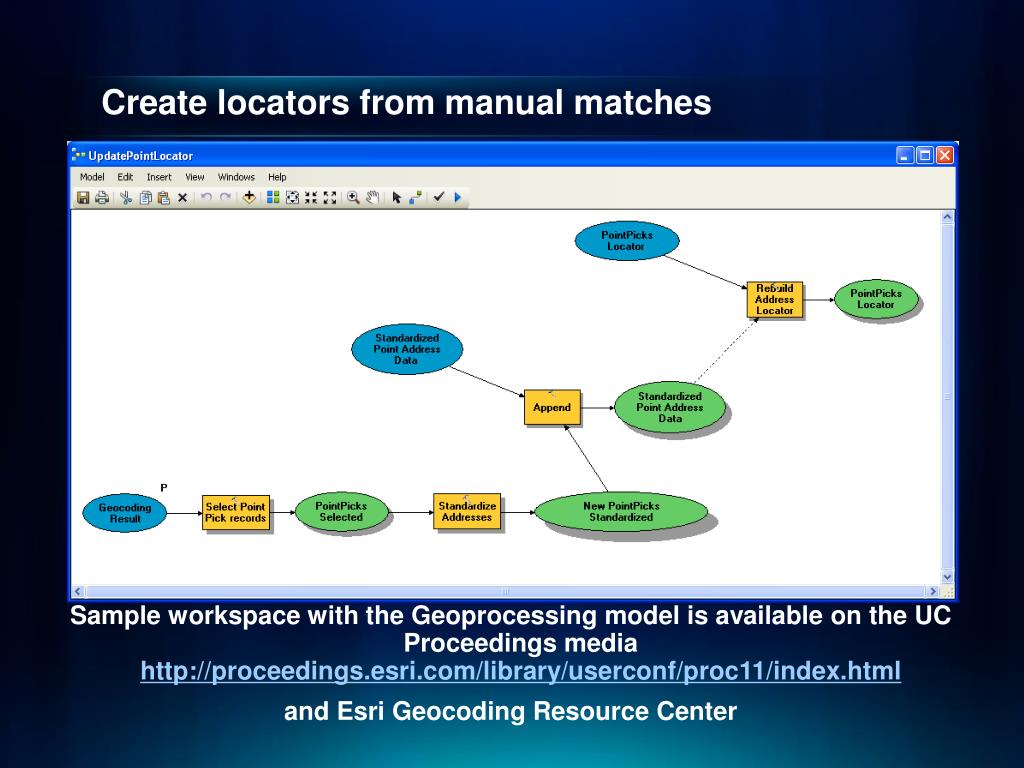Close the UpdatePointLocator window

pos(944,155)
